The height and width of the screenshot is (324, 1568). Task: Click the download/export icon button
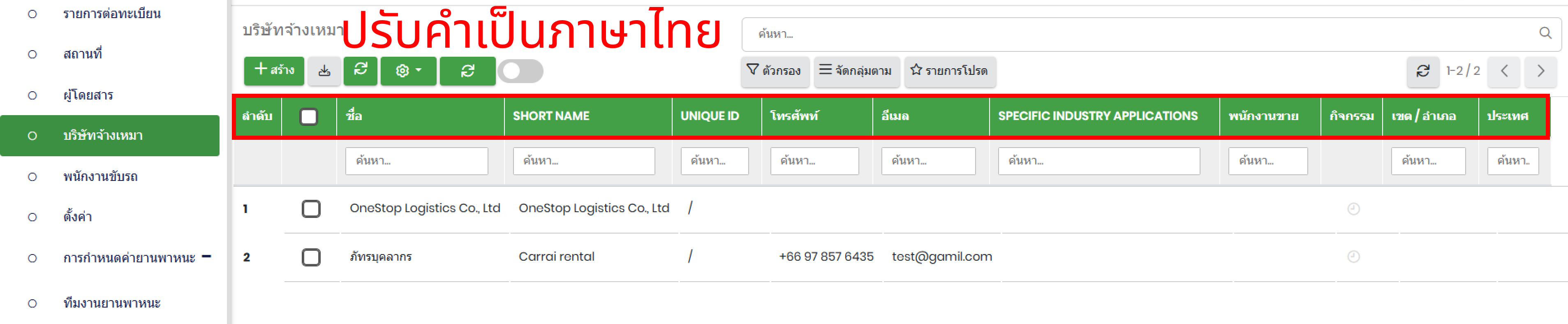point(324,71)
